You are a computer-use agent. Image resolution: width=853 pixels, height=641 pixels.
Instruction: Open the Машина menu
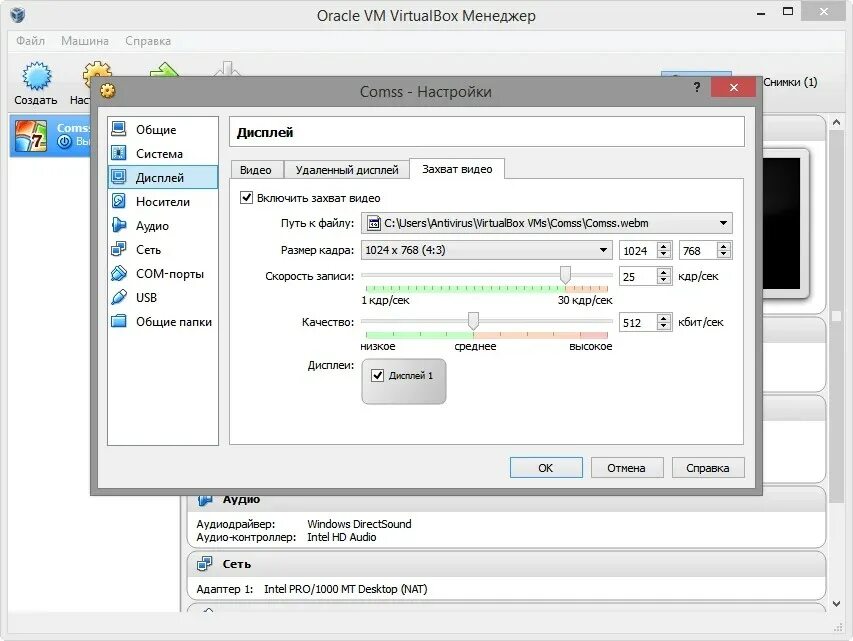[x=84, y=41]
